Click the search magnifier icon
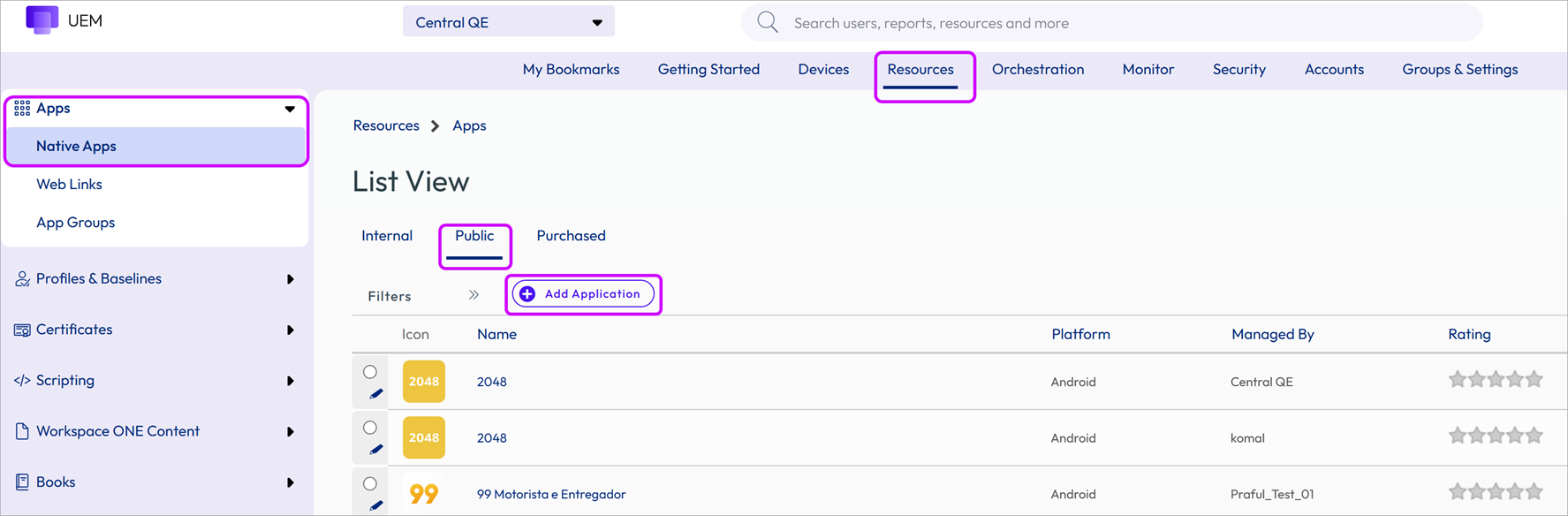The image size is (1568, 516). pyautogui.click(x=768, y=22)
